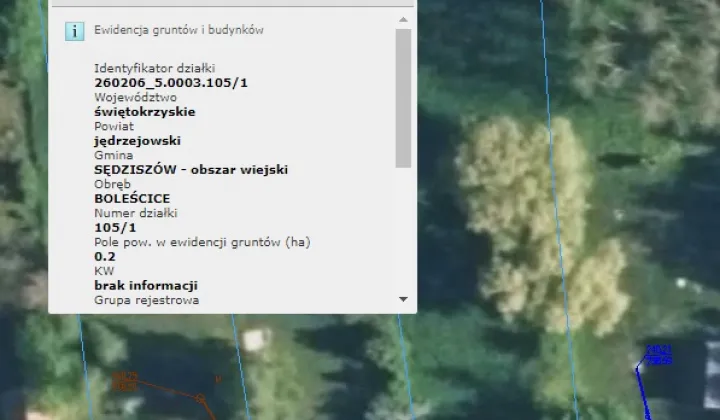Select parcel number value '105/1'
The height and width of the screenshot is (420, 720).
coord(115,227)
